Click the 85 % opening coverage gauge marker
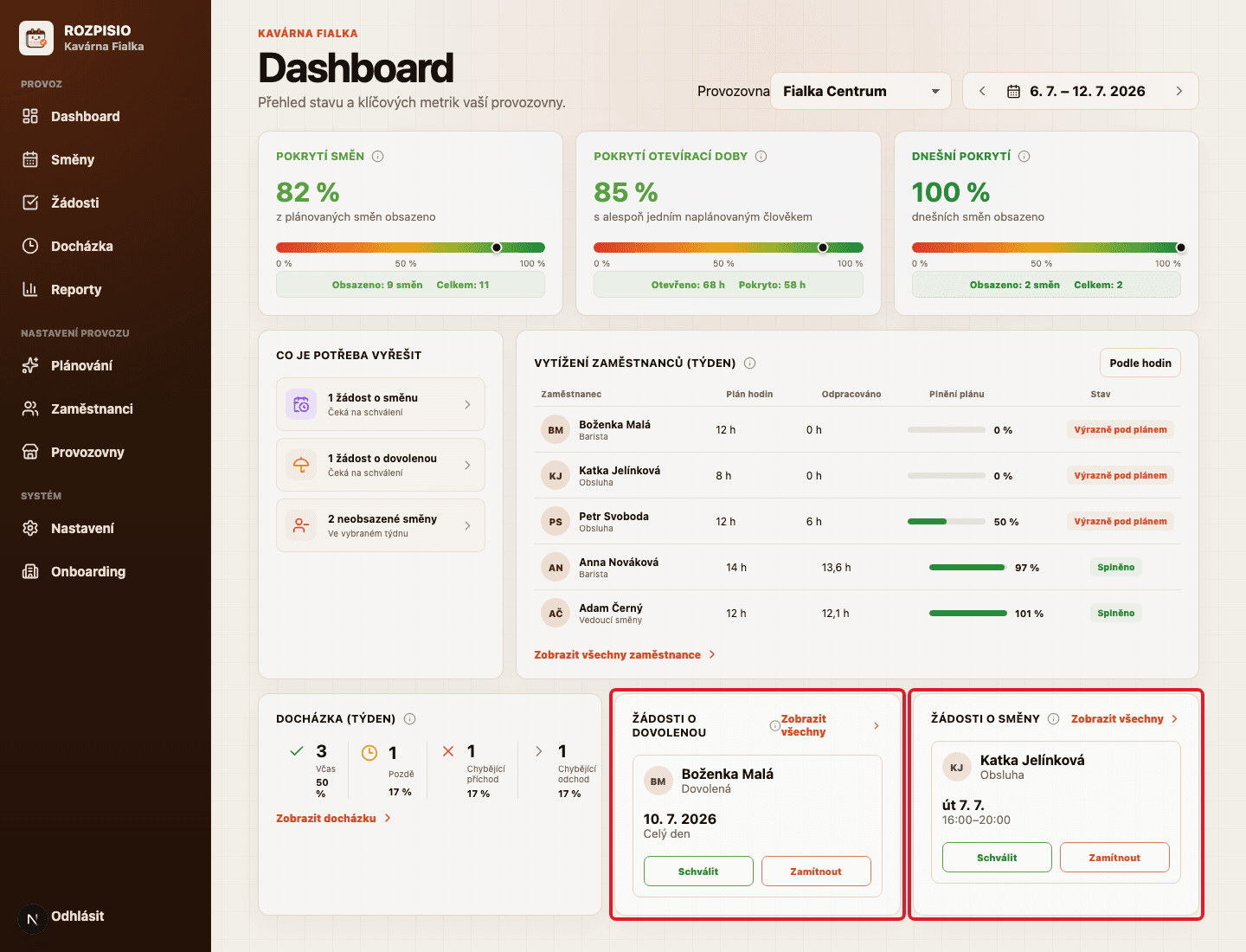1246x952 pixels. (x=823, y=248)
